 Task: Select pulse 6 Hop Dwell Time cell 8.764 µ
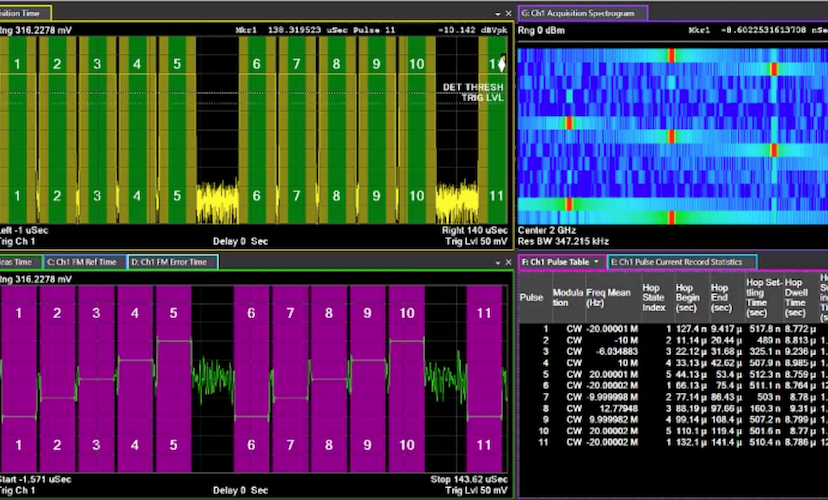pos(800,386)
